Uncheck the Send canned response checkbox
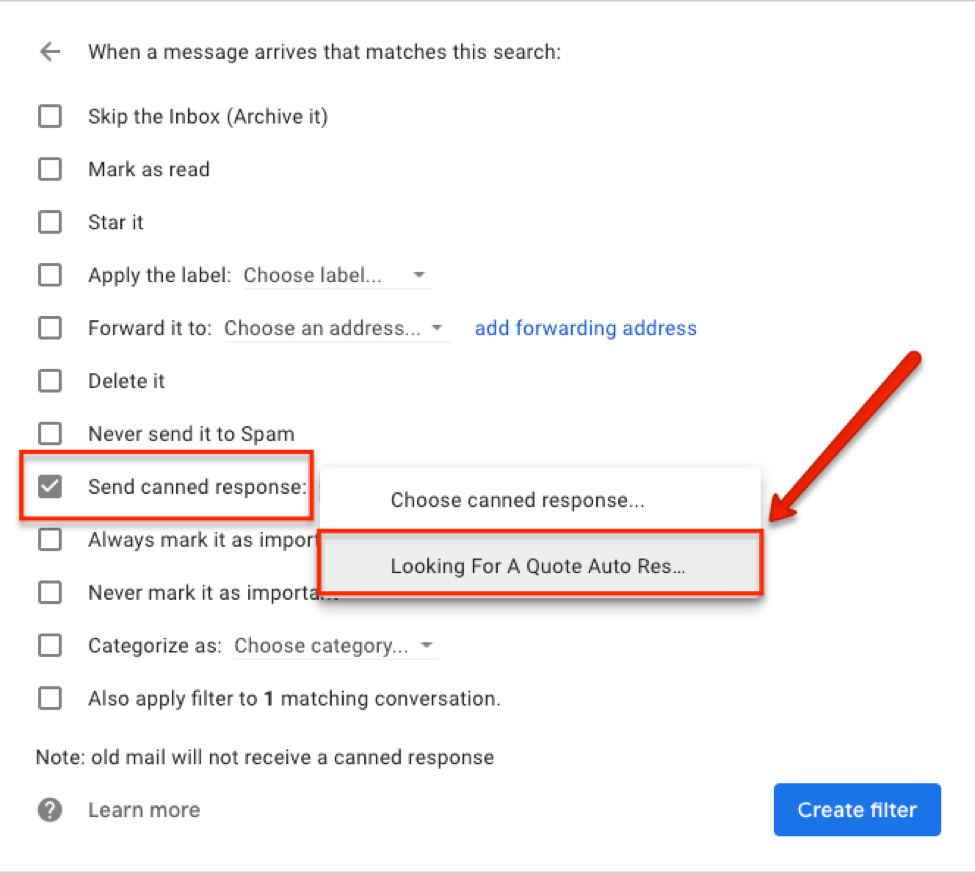 50,487
